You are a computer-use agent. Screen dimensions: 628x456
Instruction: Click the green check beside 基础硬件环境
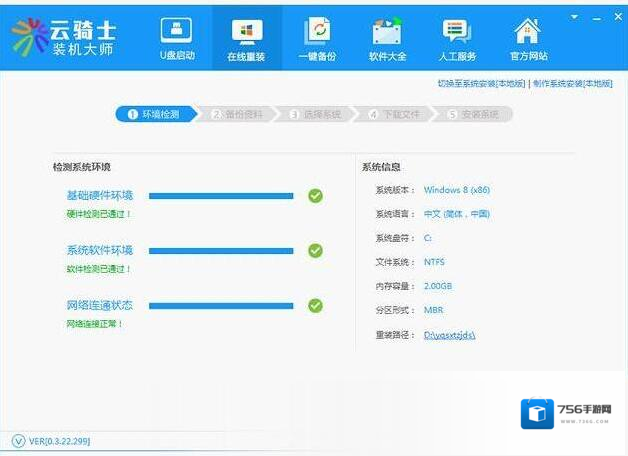point(315,196)
